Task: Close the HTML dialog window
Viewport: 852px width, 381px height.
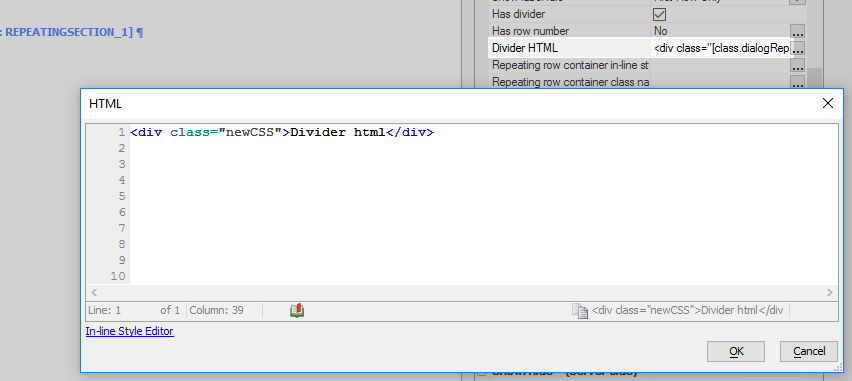Action: click(828, 103)
